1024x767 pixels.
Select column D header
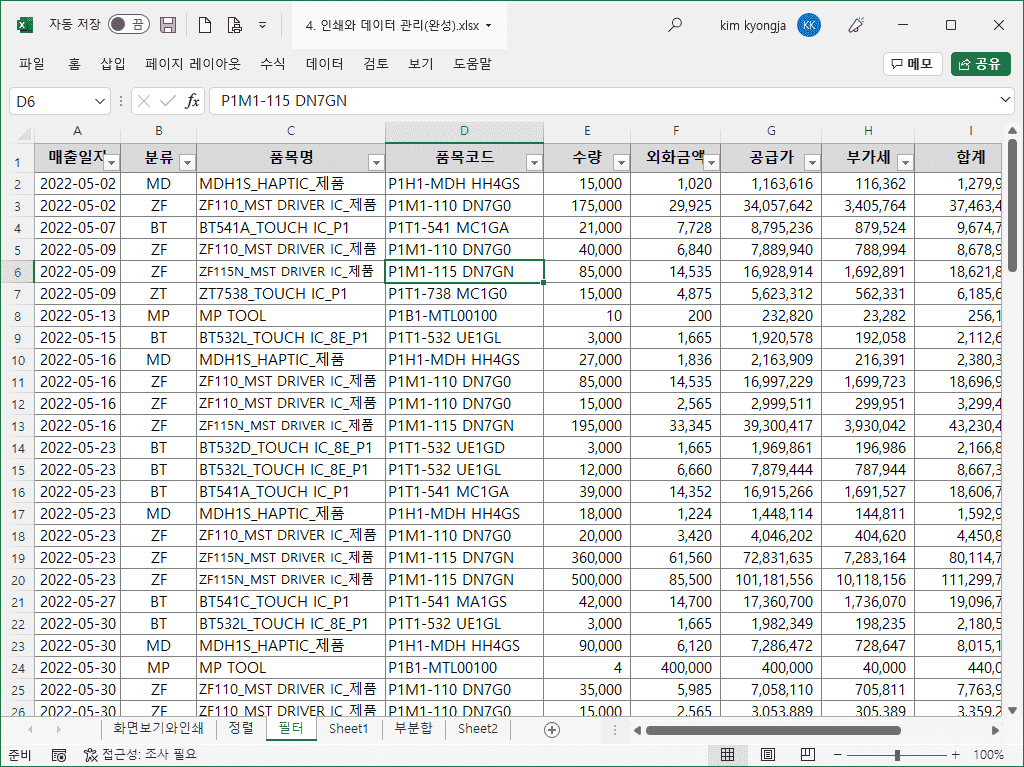coord(464,131)
